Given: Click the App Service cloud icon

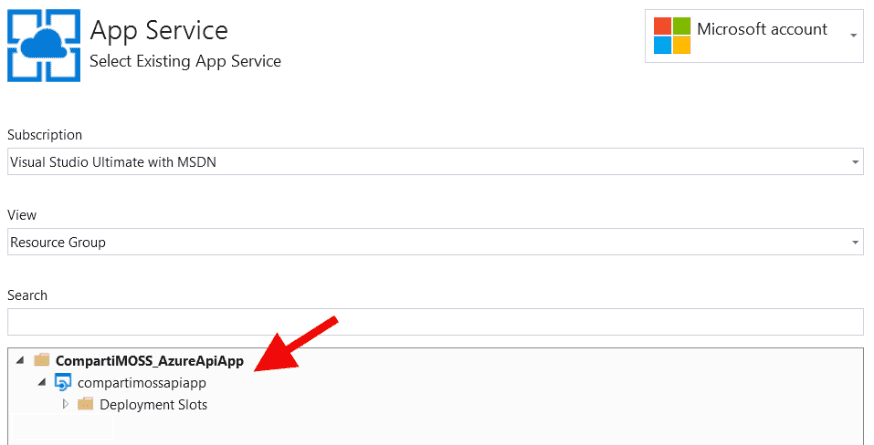Looking at the screenshot, I should coord(43,45).
